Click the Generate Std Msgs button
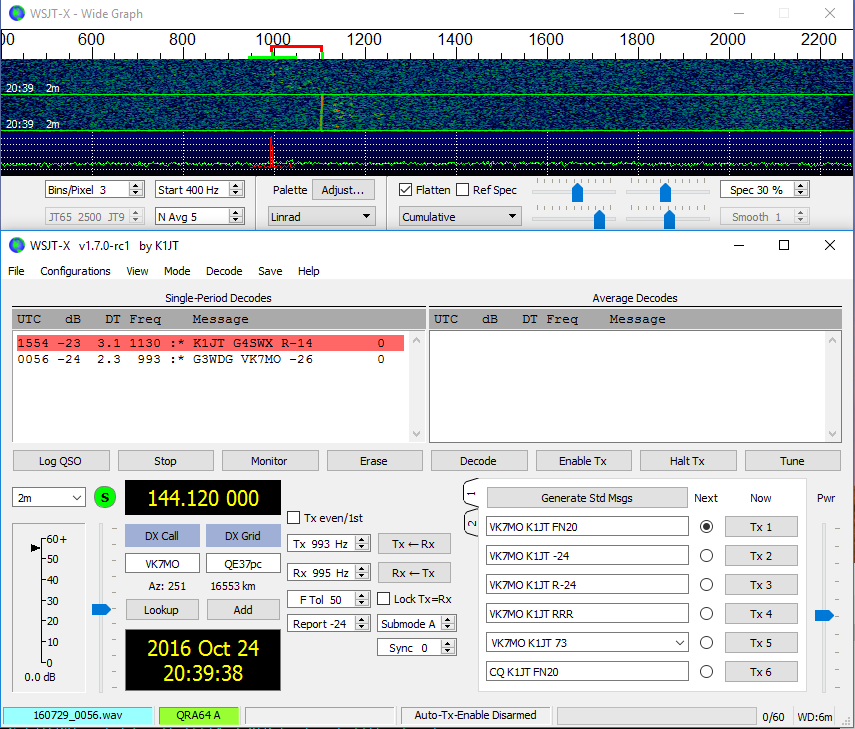This screenshot has width=855, height=729. click(587, 498)
